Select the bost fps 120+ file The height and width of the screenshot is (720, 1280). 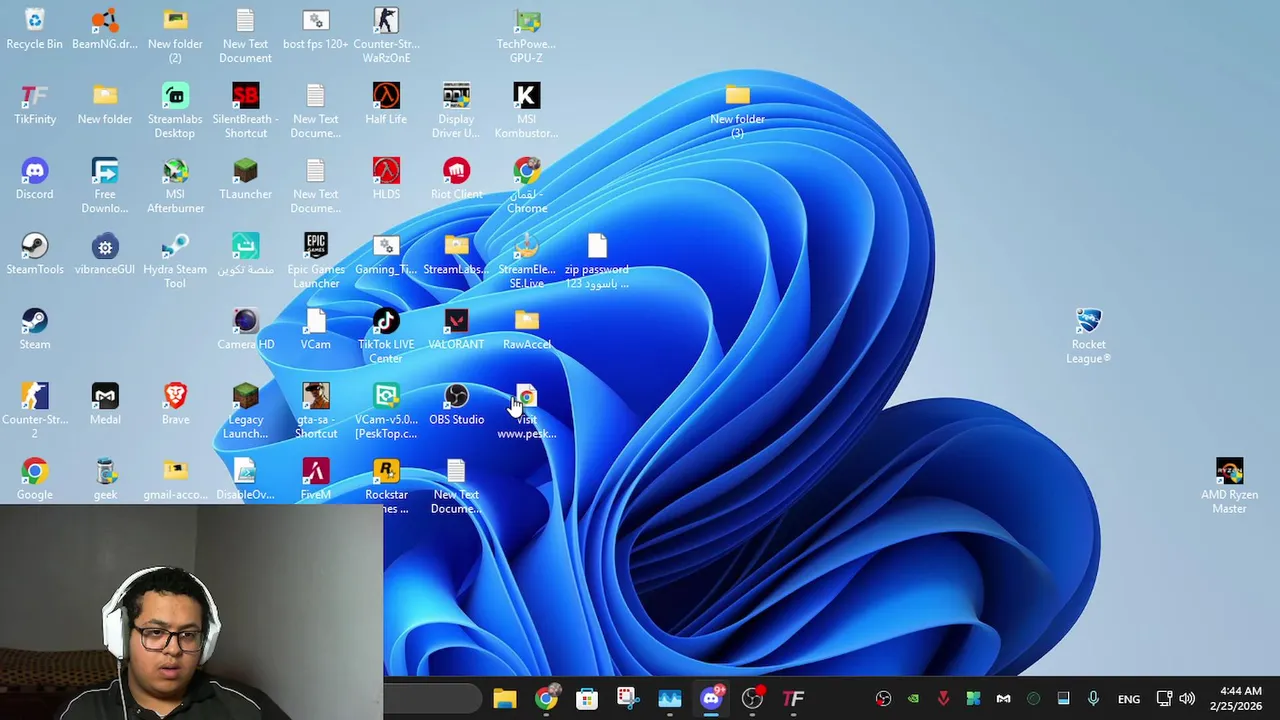[x=316, y=29]
